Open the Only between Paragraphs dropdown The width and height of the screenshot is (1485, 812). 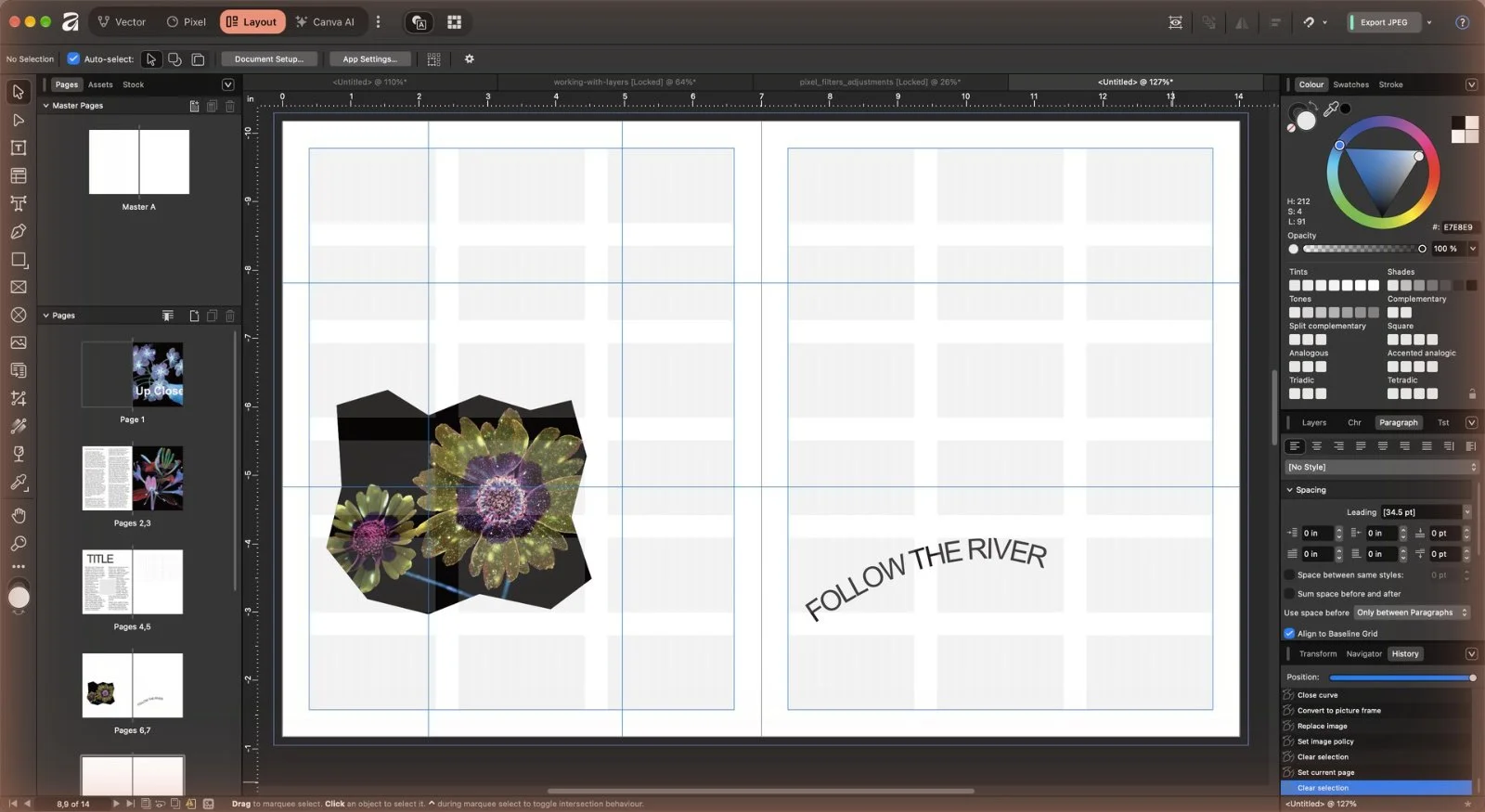click(x=1412, y=612)
